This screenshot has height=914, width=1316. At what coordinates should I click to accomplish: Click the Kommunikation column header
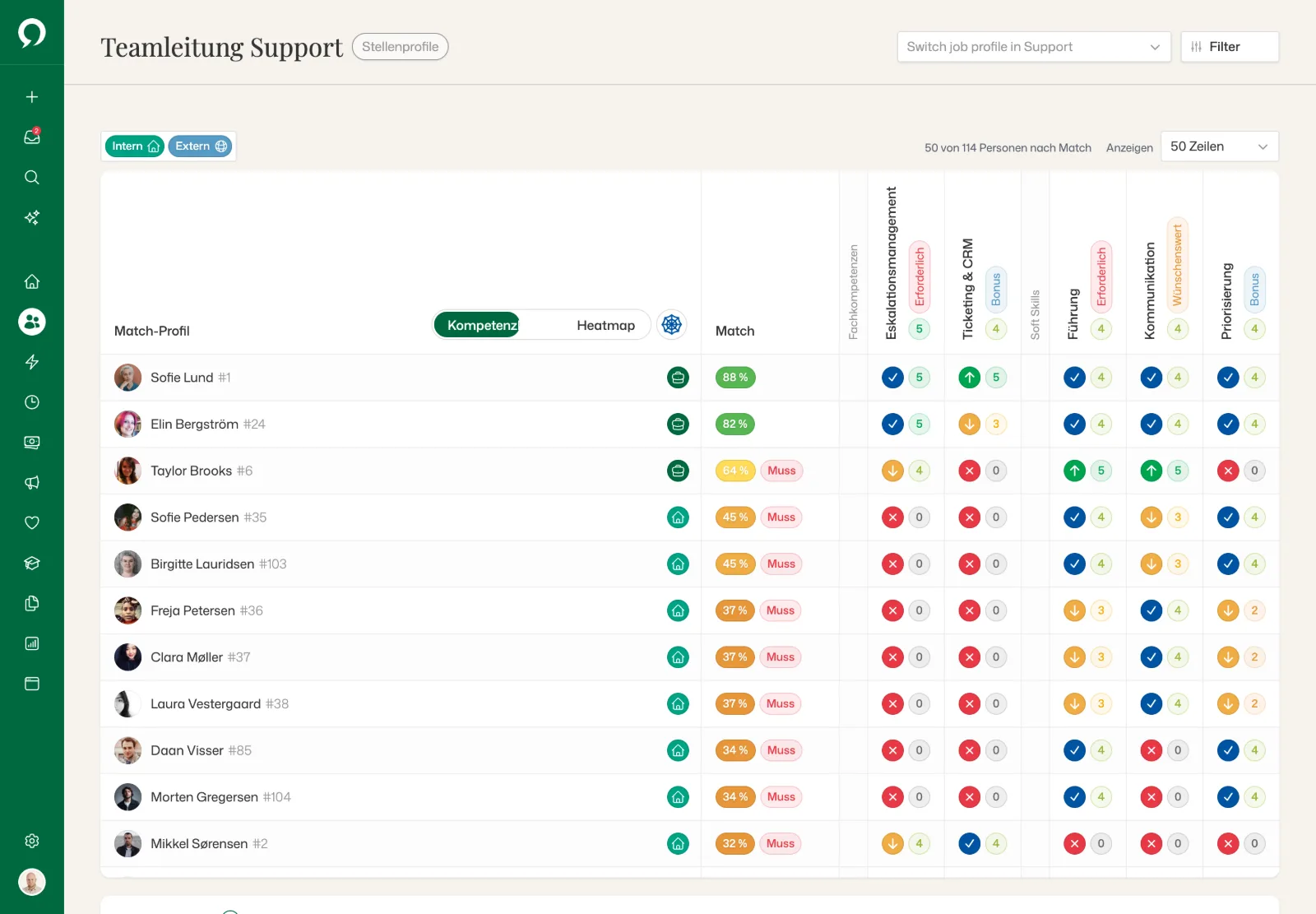[x=1149, y=290]
